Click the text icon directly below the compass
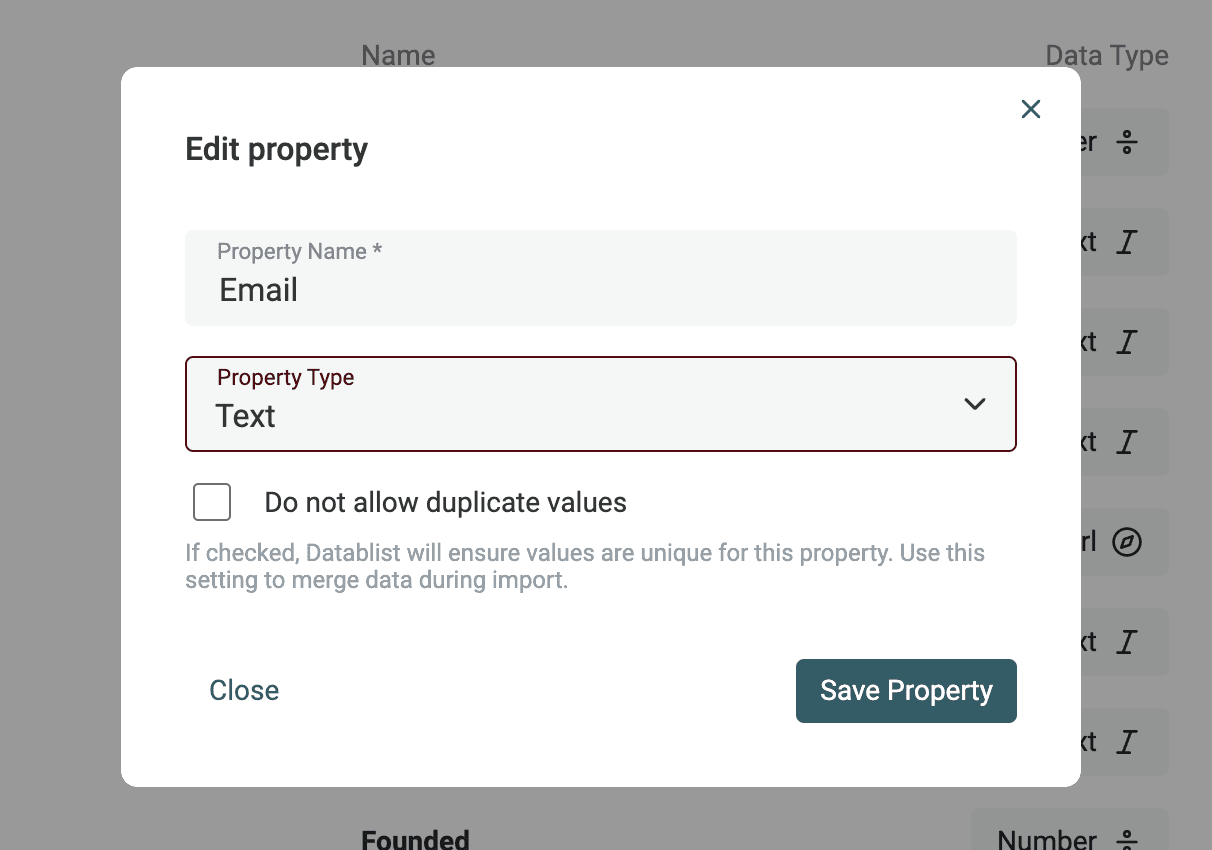The height and width of the screenshot is (850, 1212). pos(1127,642)
